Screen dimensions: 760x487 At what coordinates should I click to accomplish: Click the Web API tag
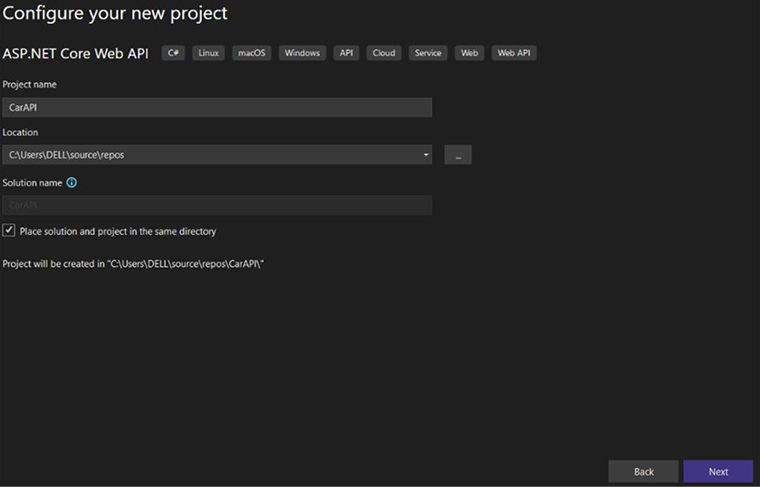pos(514,53)
